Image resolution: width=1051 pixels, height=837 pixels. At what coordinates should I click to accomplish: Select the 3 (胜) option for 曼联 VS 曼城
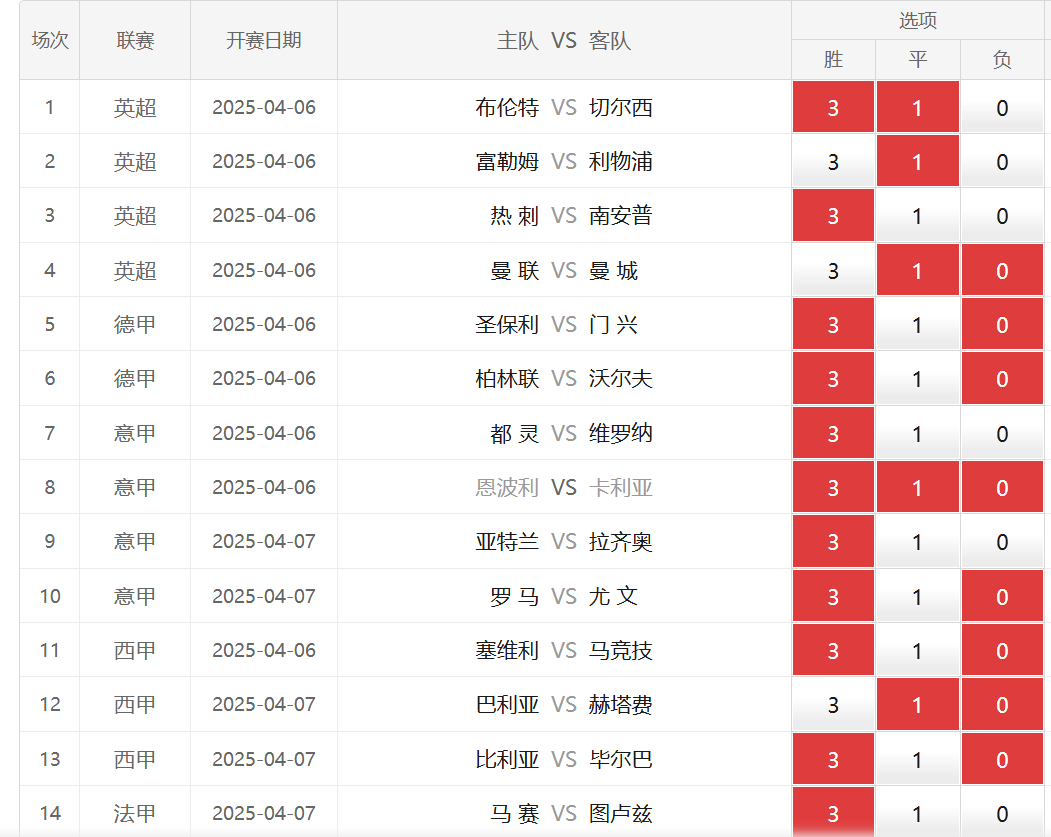click(833, 270)
